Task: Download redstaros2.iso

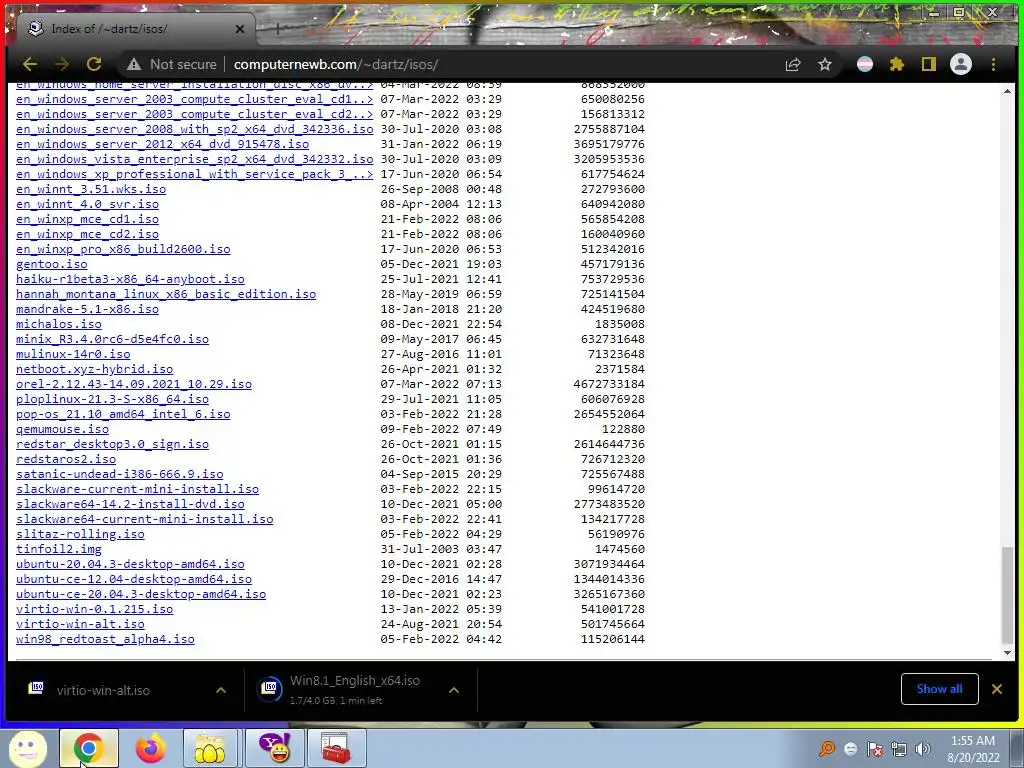Action: (x=66, y=459)
